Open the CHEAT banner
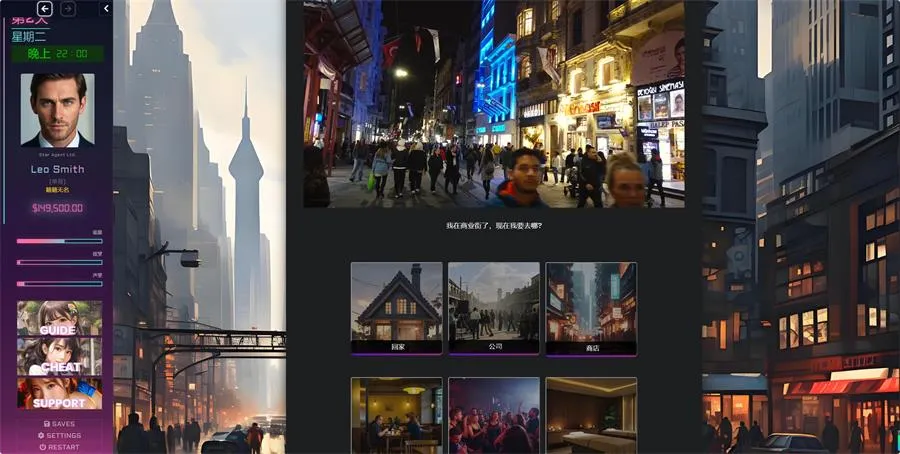The height and width of the screenshot is (454, 900). click(59, 355)
